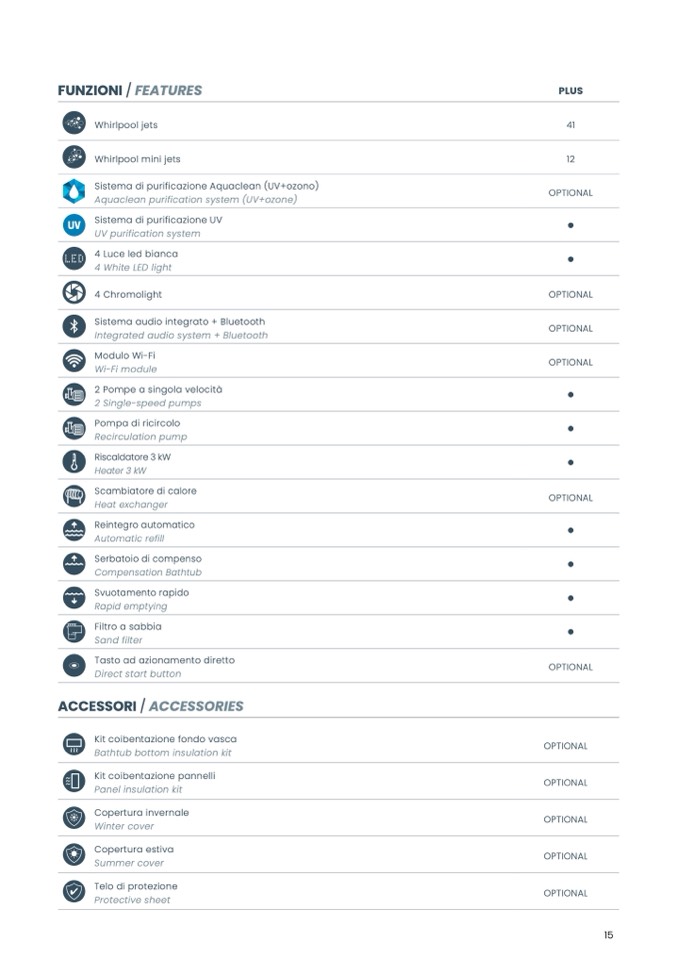Click the FUNZIONI / FEATURES heading
The width and height of the screenshot is (678, 959).
pos(130,90)
